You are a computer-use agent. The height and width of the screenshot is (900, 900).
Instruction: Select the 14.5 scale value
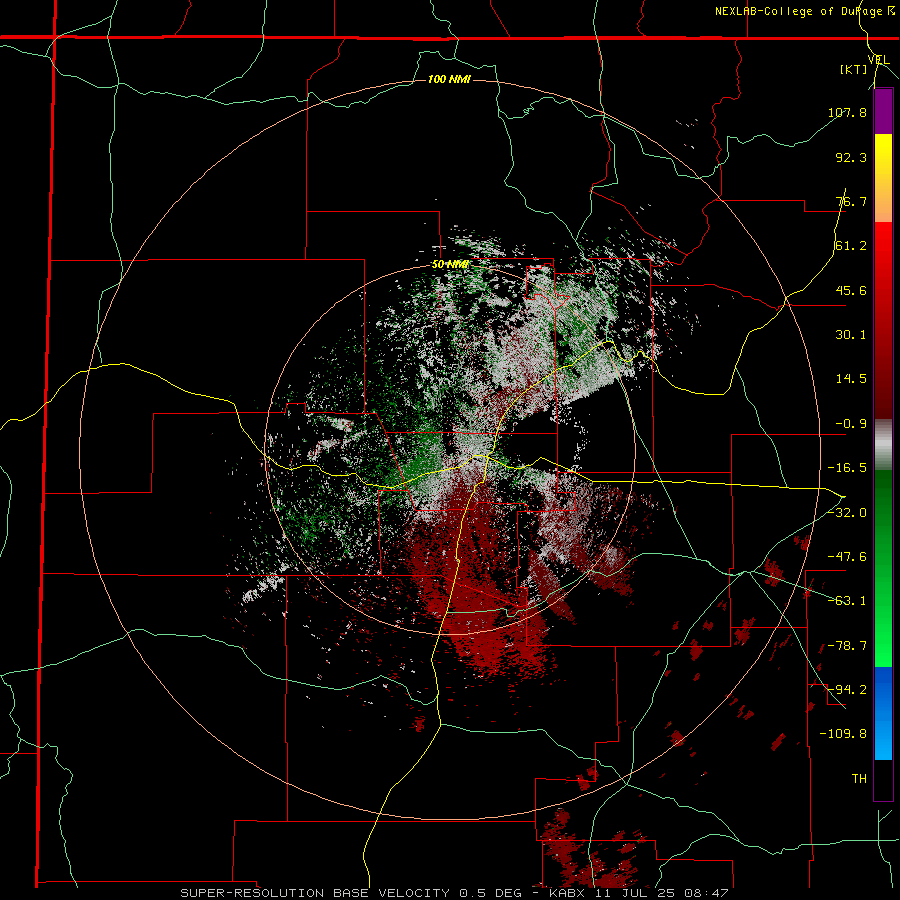coord(851,379)
